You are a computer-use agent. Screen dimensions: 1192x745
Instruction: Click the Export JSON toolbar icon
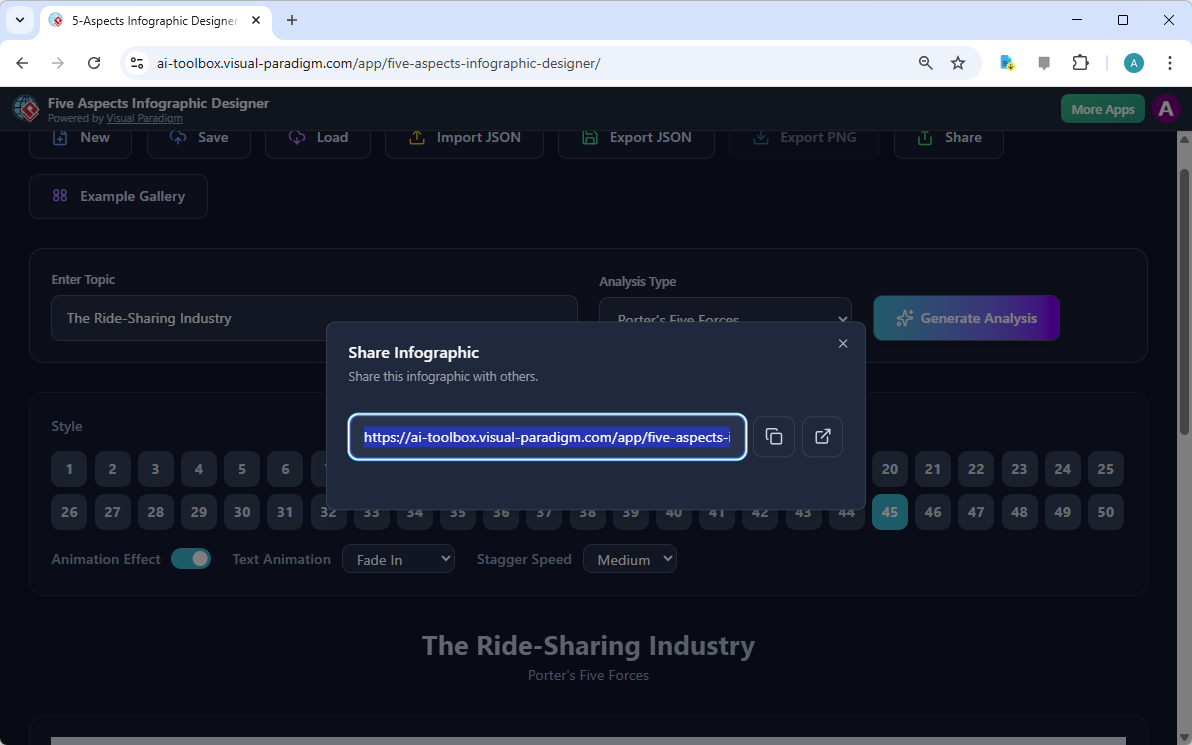636,137
